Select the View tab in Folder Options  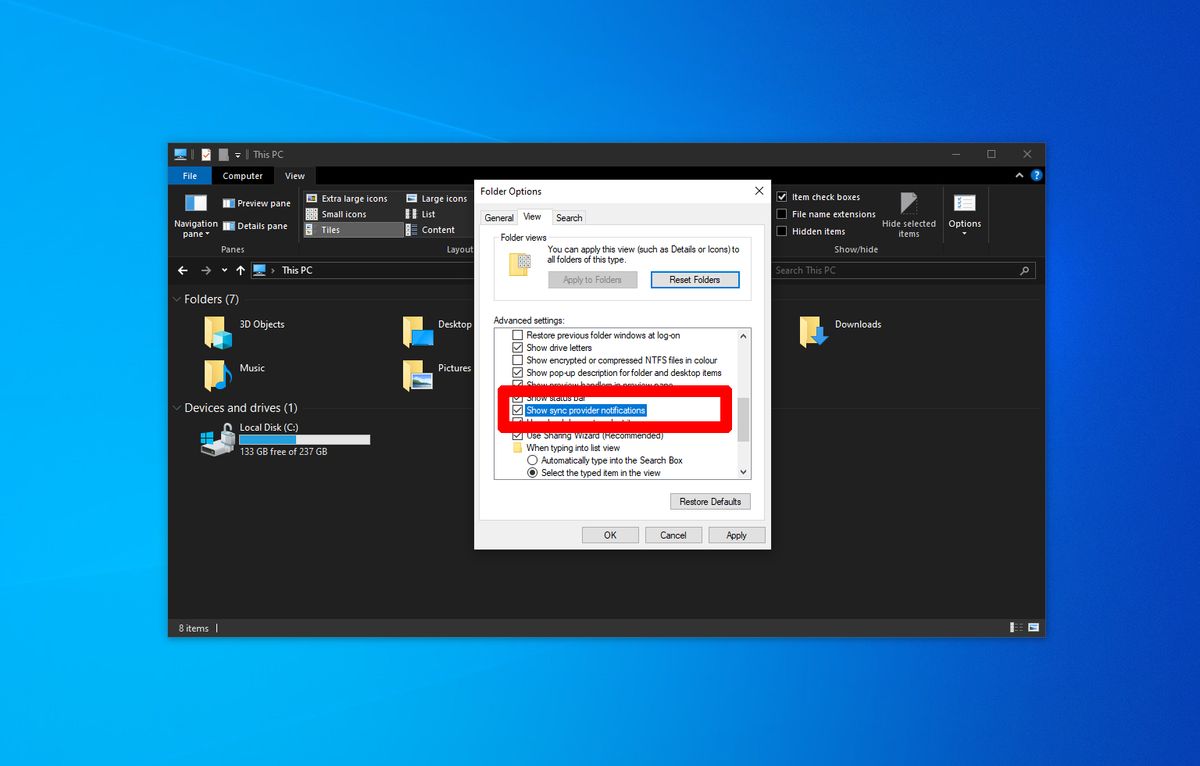pos(533,217)
